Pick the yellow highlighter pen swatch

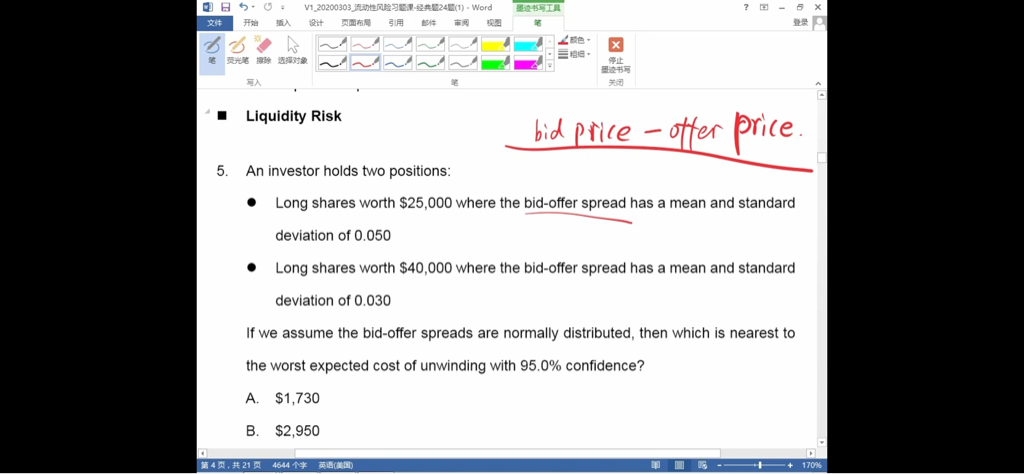(x=495, y=44)
